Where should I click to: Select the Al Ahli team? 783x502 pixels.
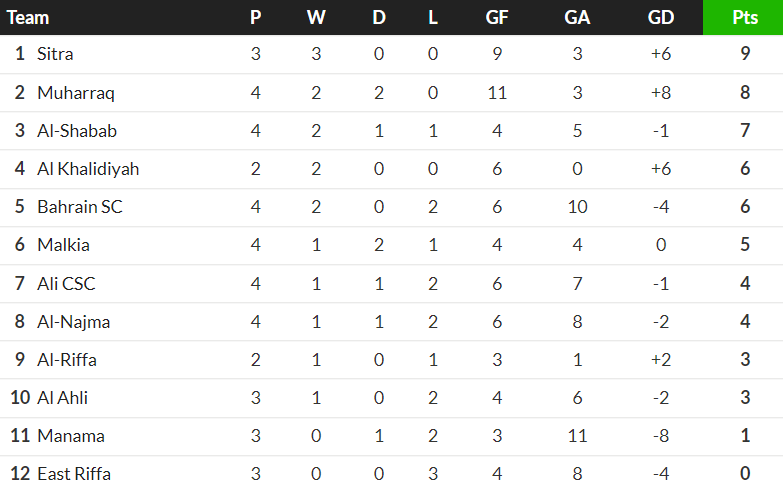pyautogui.click(x=62, y=397)
